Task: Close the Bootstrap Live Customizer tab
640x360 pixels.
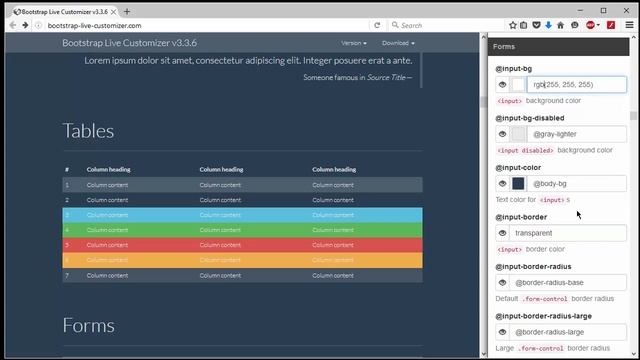Action: tap(113, 12)
